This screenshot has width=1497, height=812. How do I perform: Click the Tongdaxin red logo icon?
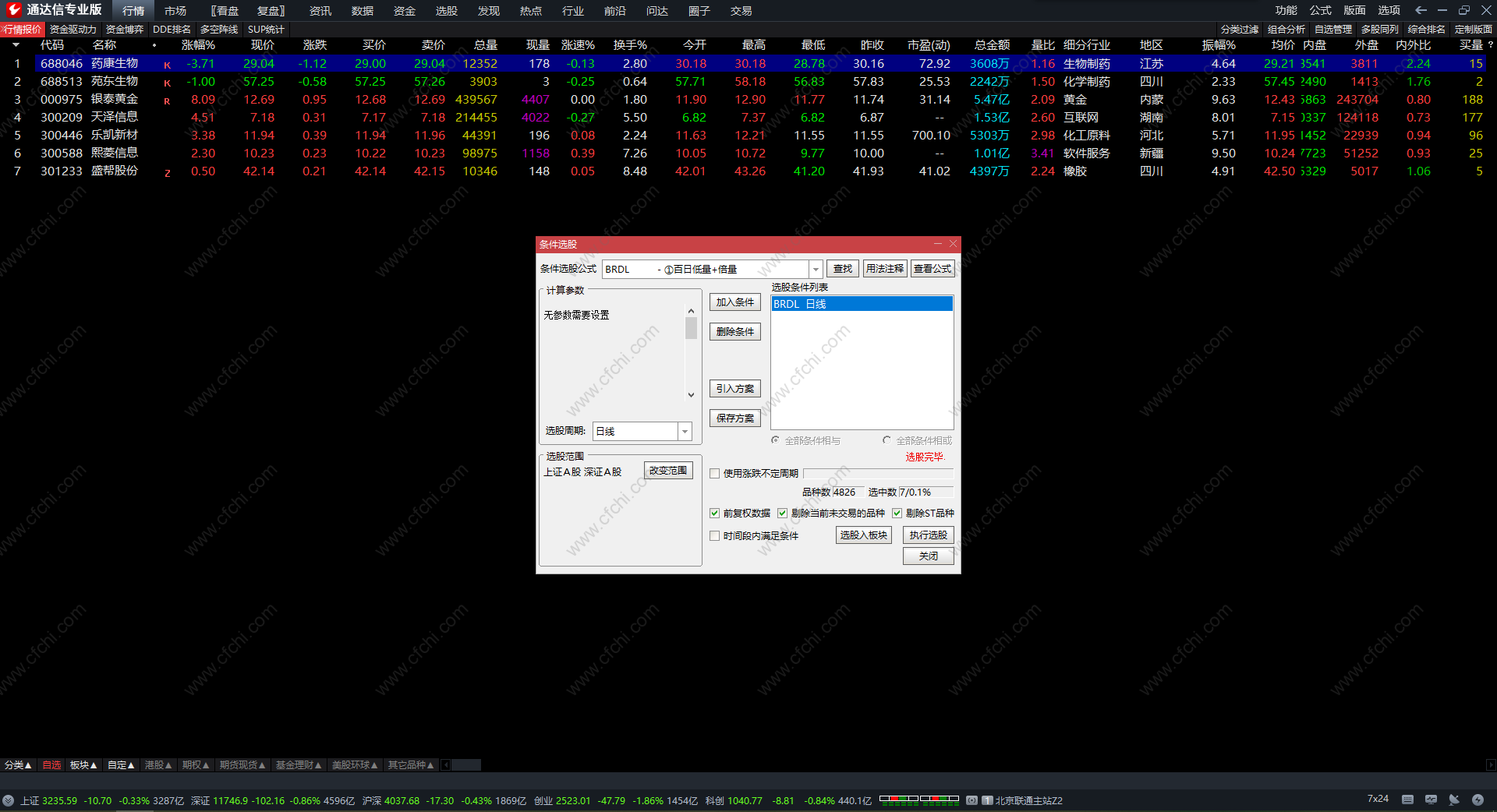13,10
